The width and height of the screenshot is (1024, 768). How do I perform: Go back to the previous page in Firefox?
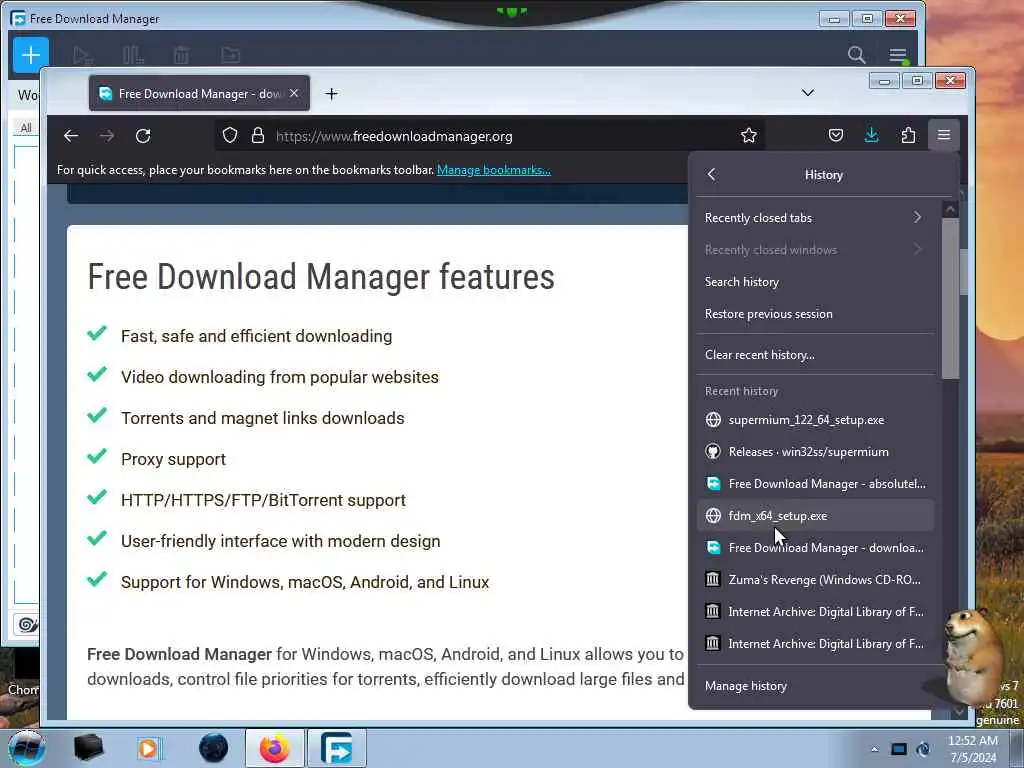click(71, 136)
